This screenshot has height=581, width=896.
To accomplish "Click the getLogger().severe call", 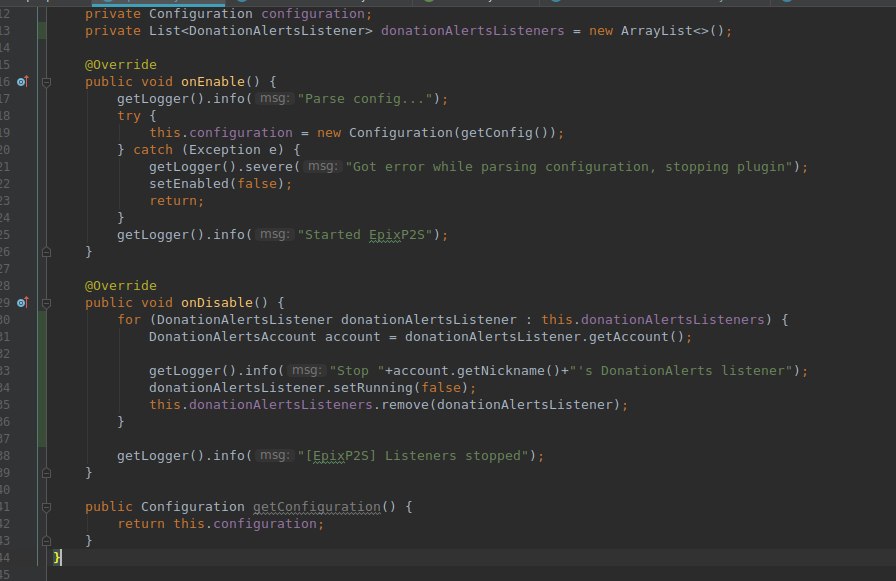I will click(x=222, y=167).
